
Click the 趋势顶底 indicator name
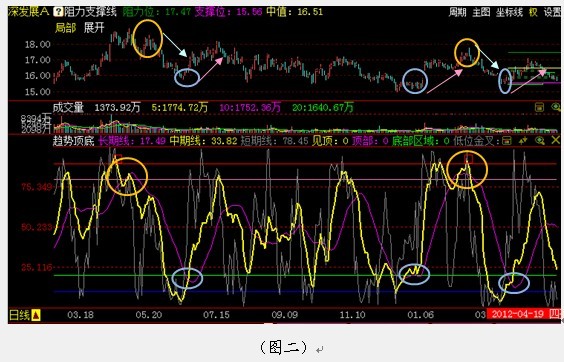73,141
